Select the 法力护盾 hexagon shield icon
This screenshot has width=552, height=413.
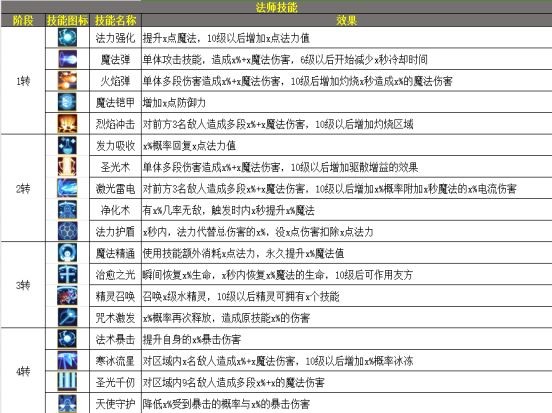coord(67,231)
